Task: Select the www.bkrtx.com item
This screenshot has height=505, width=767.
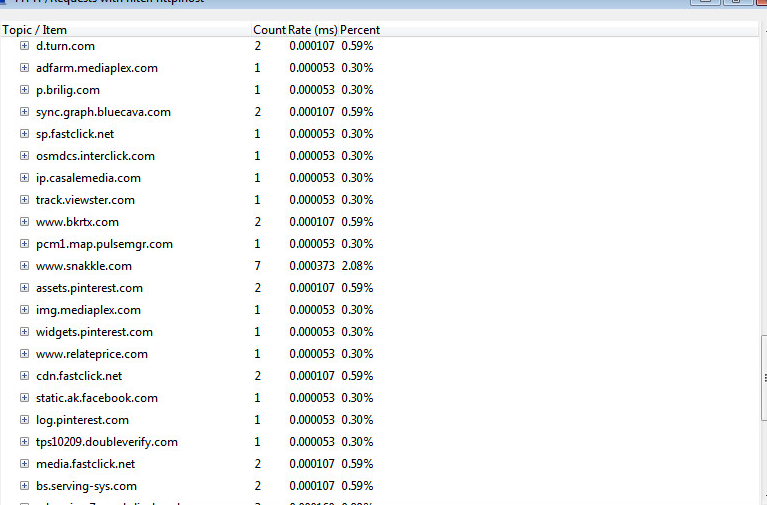Action: (x=77, y=222)
